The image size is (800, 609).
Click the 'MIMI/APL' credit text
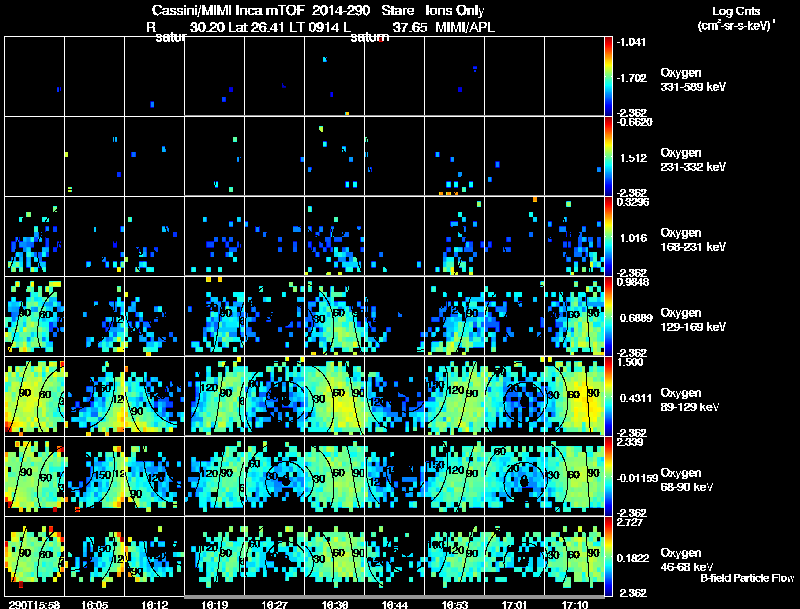(x=465, y=28)
